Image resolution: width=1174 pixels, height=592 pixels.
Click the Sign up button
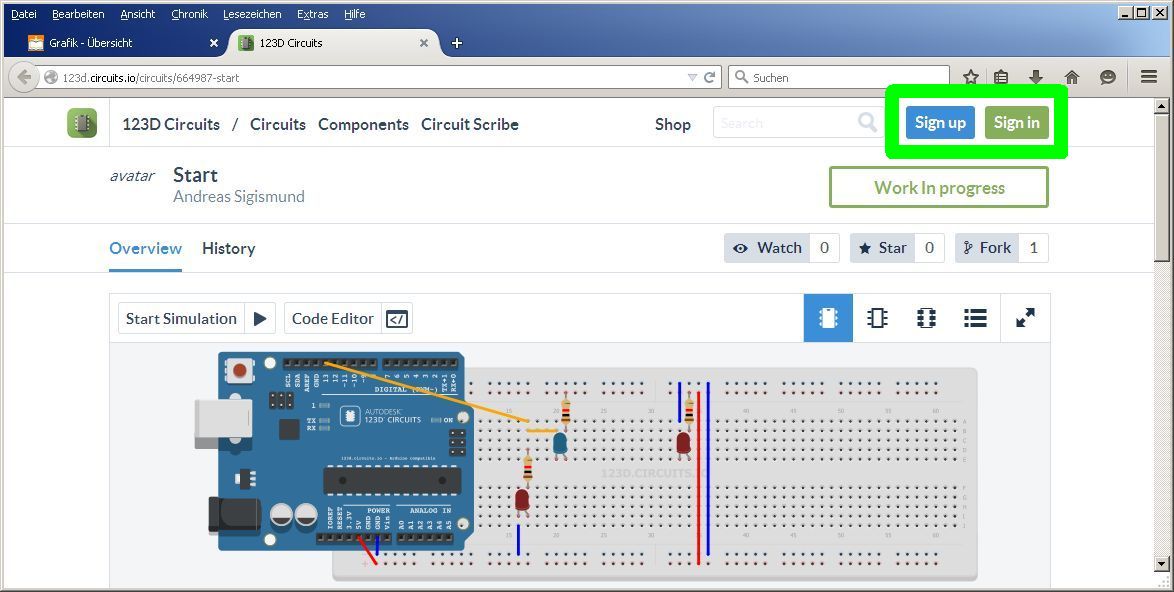(940, 123)
